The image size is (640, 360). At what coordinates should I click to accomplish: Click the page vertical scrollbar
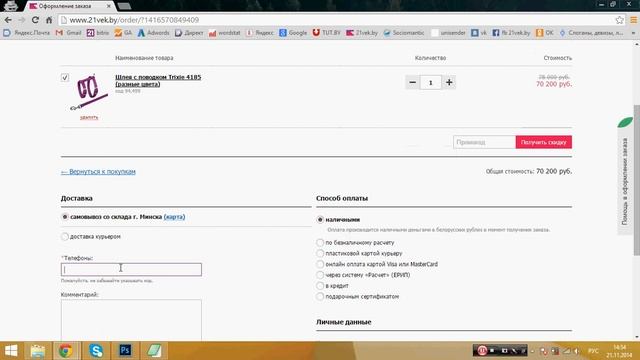click(636, 180)
